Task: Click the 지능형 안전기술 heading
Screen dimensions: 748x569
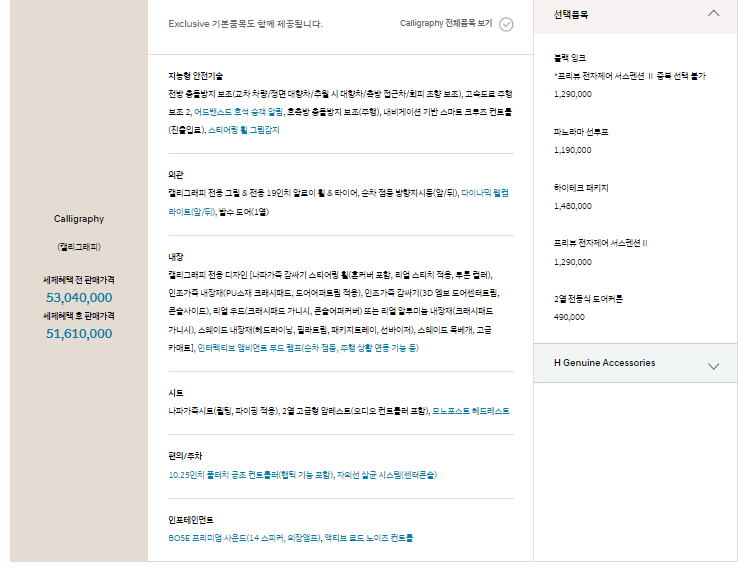Action: 196,76
